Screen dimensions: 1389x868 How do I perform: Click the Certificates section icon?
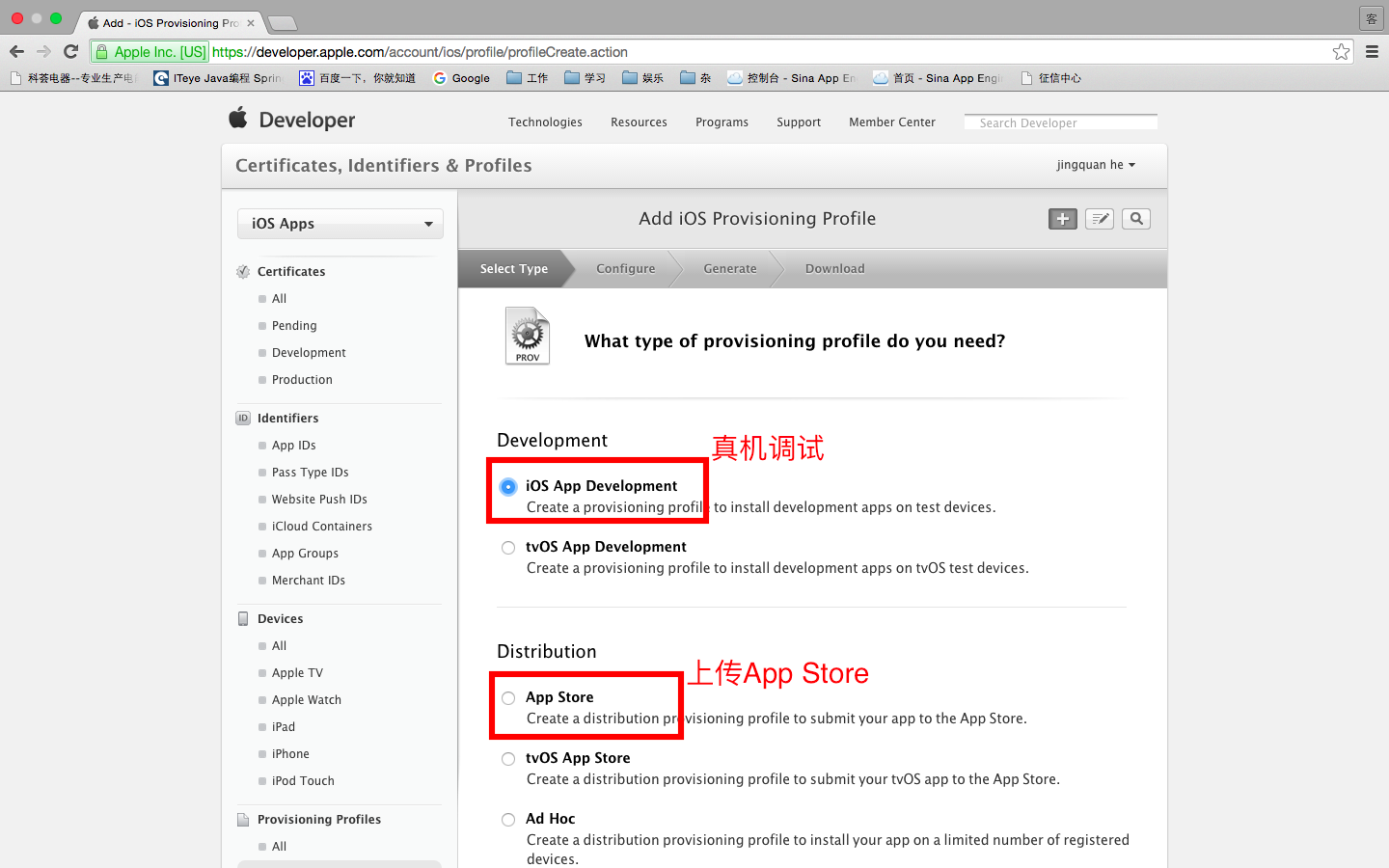point(243,272)
